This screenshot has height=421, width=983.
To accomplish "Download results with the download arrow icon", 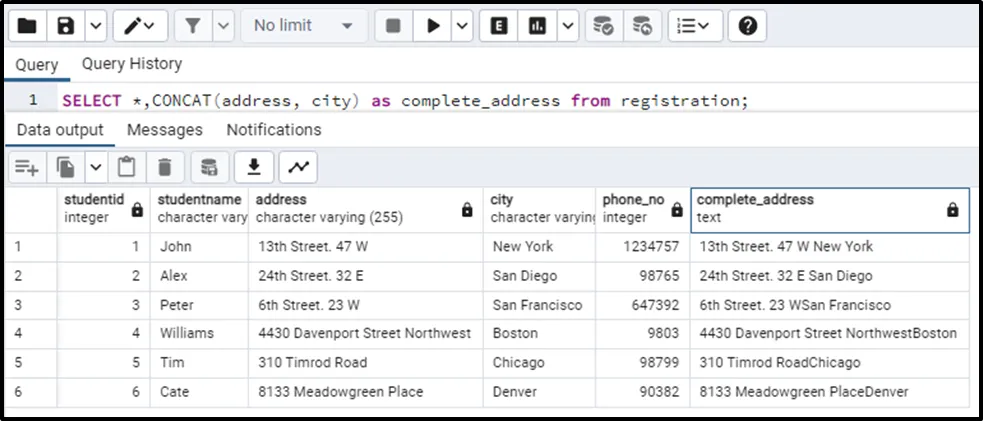I will click(x=254, y=166).
